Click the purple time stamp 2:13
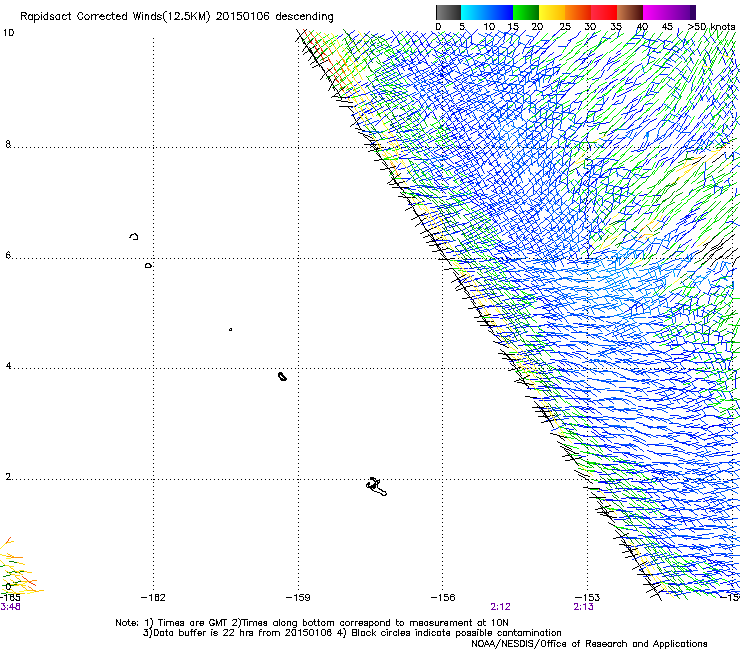This screenshot has width=740, height=650. [583, 607]
